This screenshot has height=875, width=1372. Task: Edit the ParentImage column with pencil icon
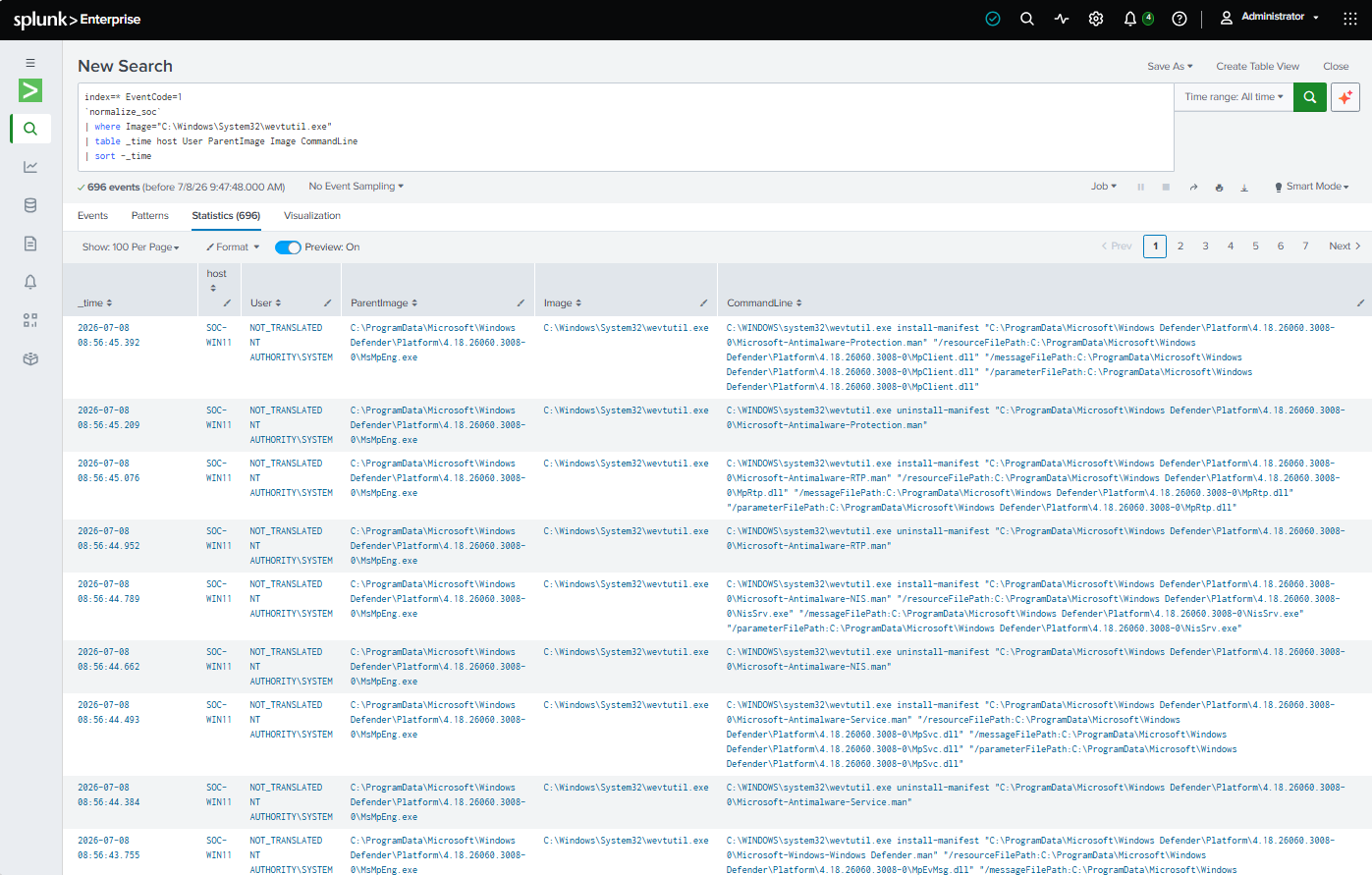521,302
